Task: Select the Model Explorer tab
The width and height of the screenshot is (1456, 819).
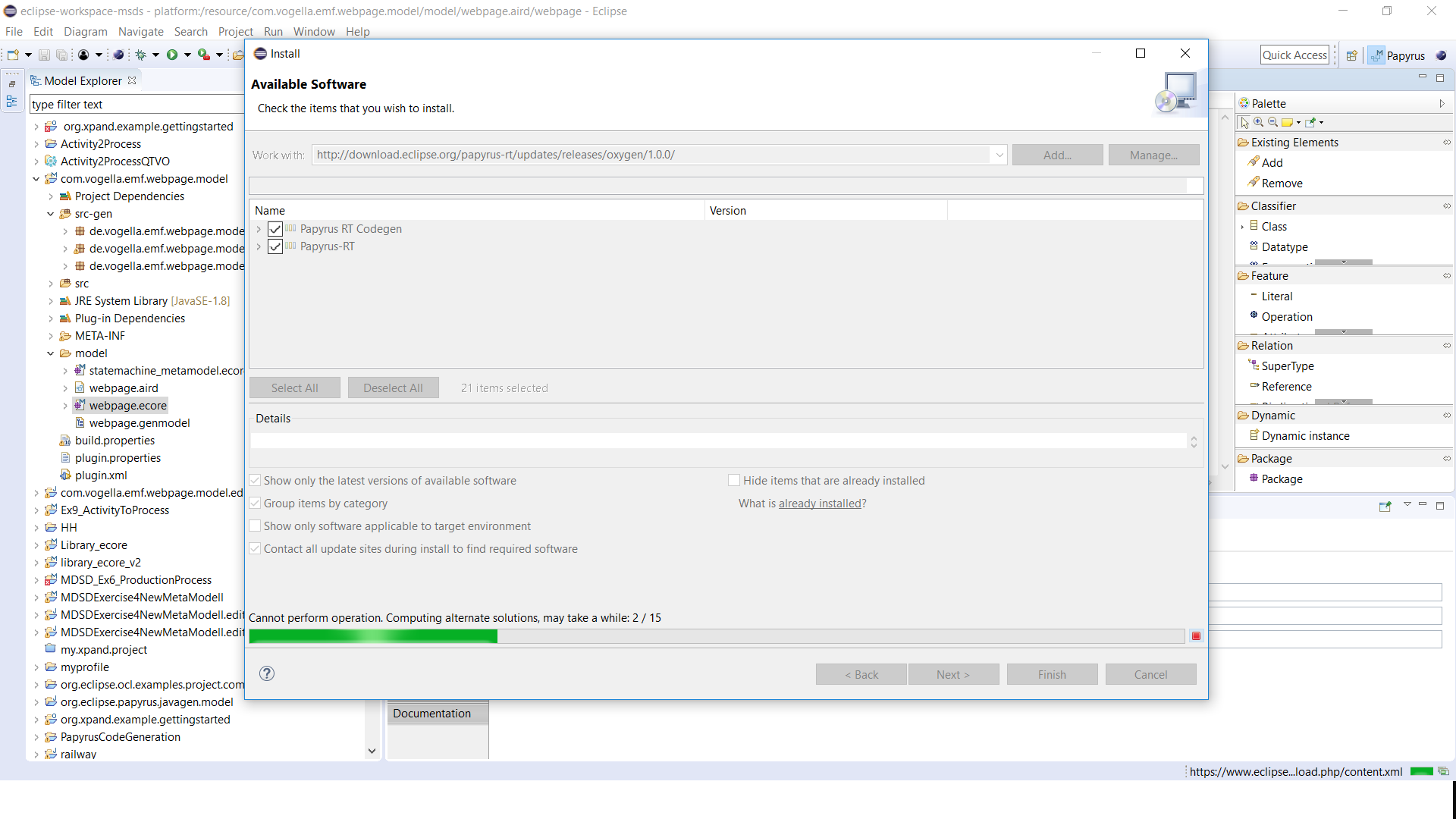Action: click(x=83, y=80)
